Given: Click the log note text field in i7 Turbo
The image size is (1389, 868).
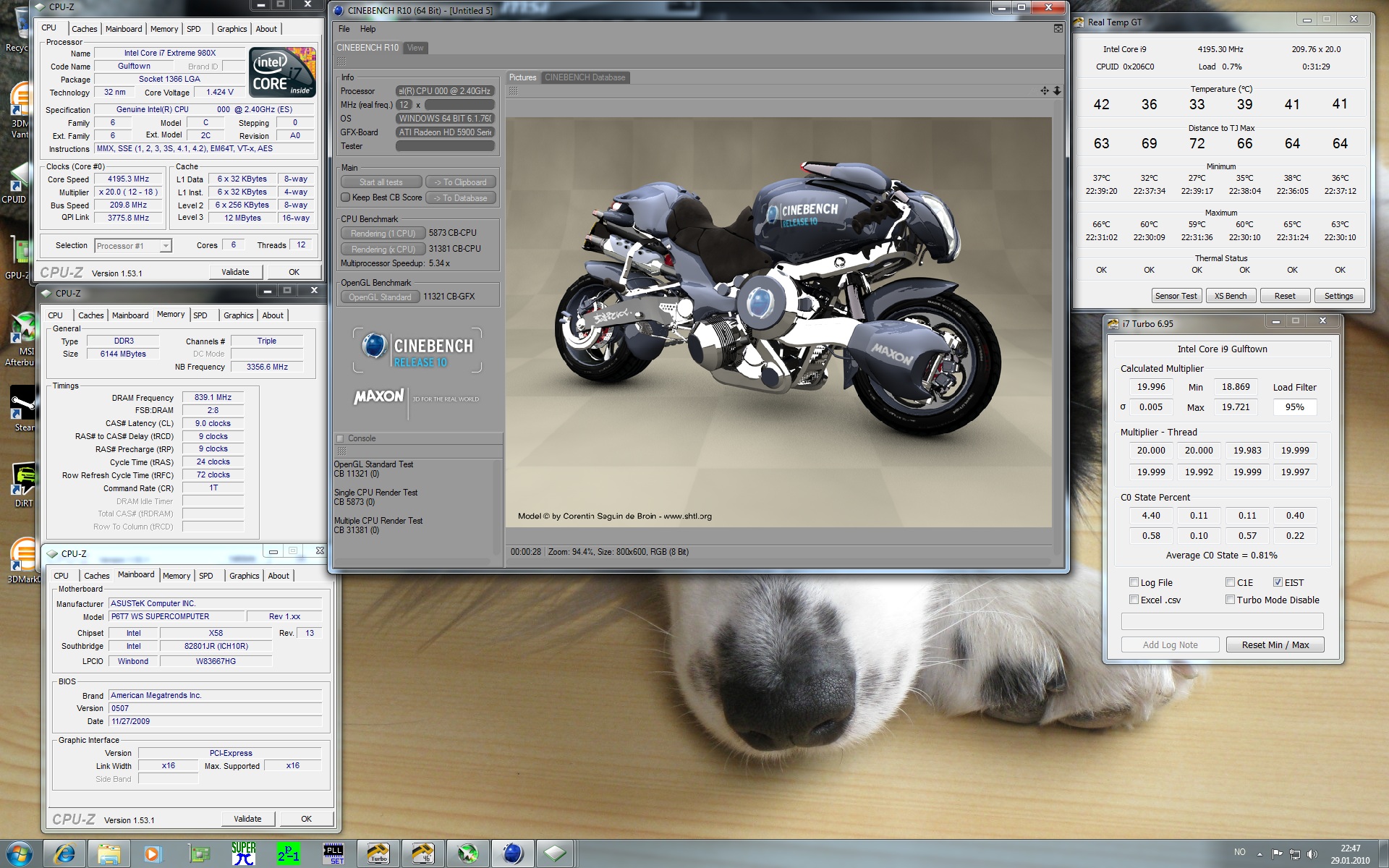Looking at the screenshot, I should coord(1222,621).
